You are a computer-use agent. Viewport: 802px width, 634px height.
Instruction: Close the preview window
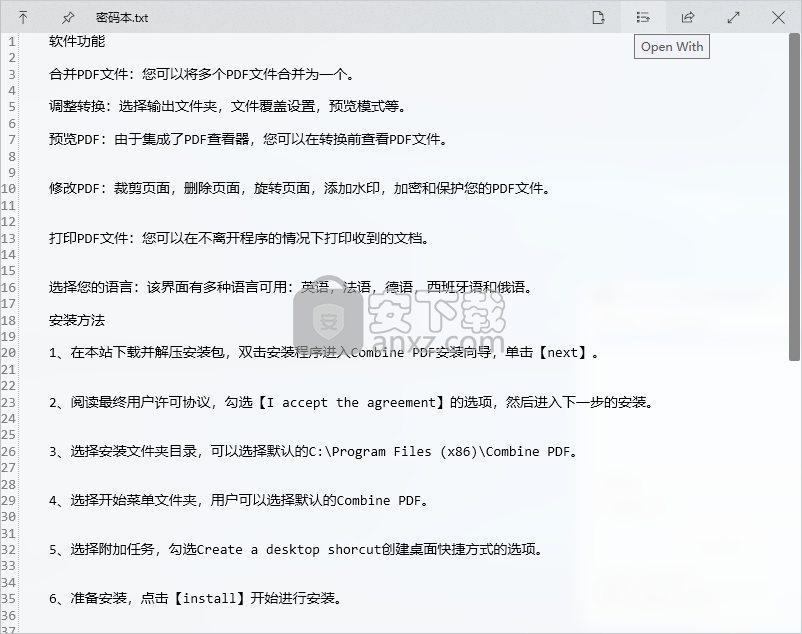(778, 17)
